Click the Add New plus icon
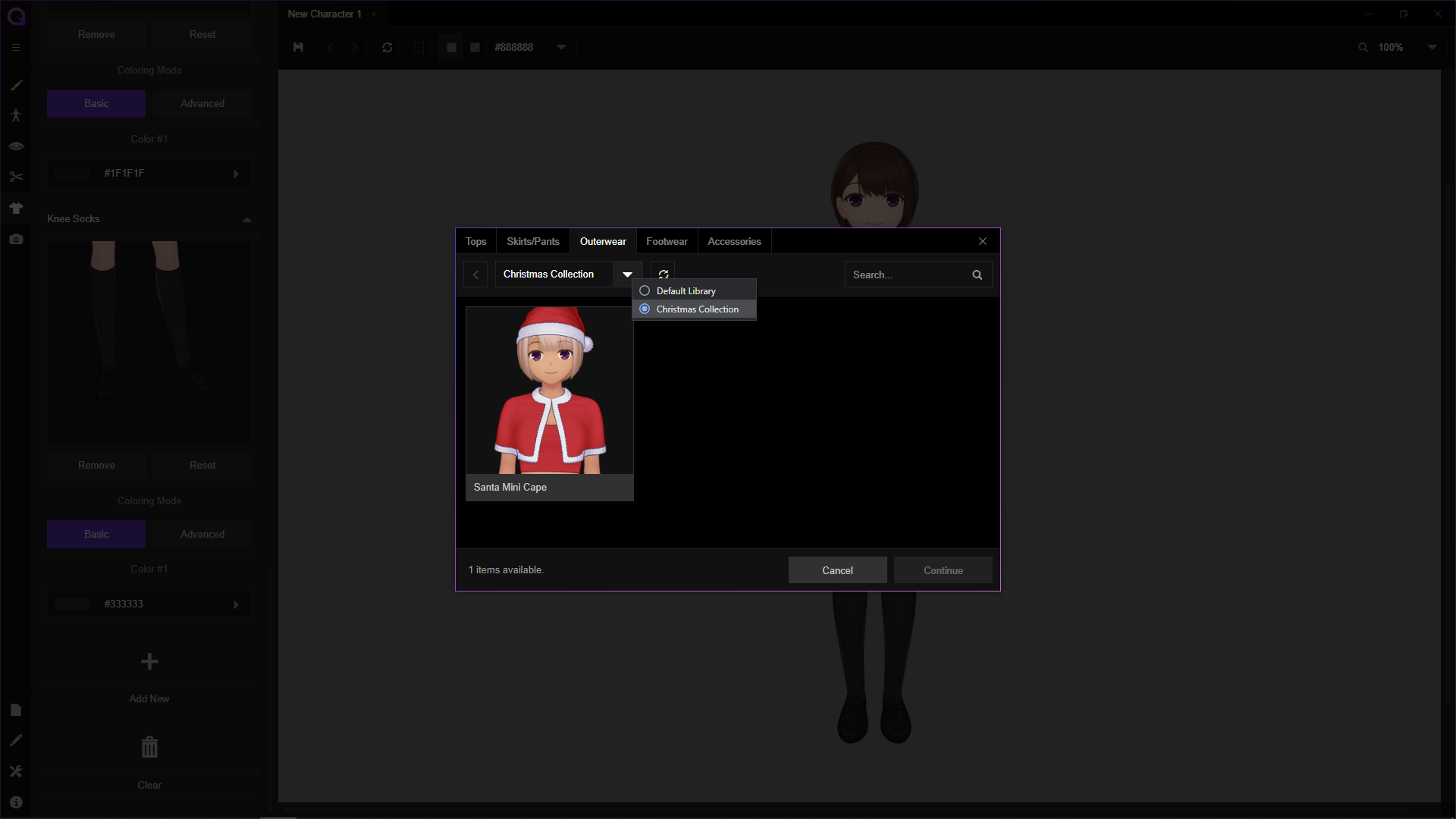 click(x=149, y=661)
